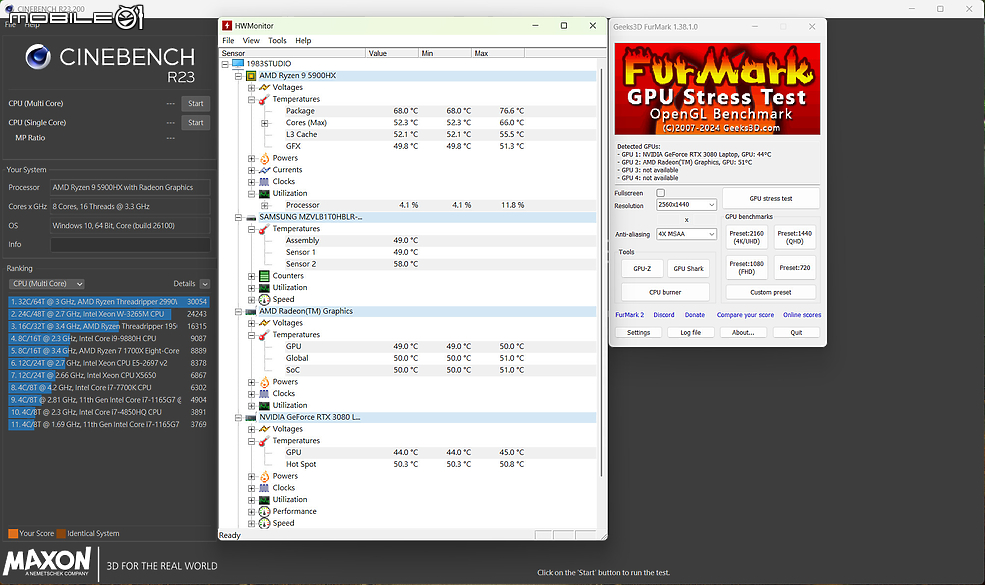
Task: Start the CPU (Single Core) Cinebench test
Action: pos(195,123)
